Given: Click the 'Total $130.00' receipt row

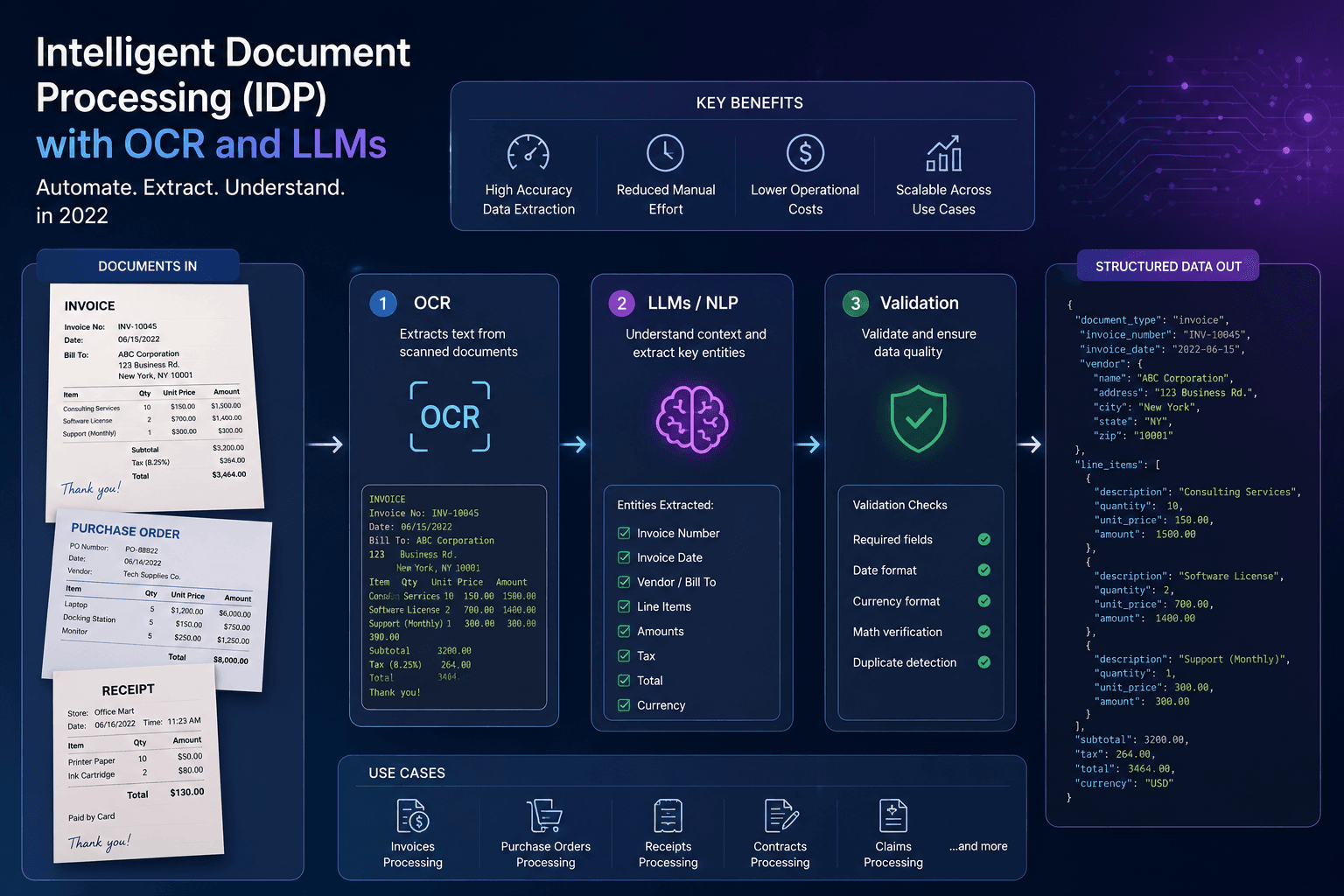Looking at the screenshot, I should pyautogui.click(x=165, y=794).
